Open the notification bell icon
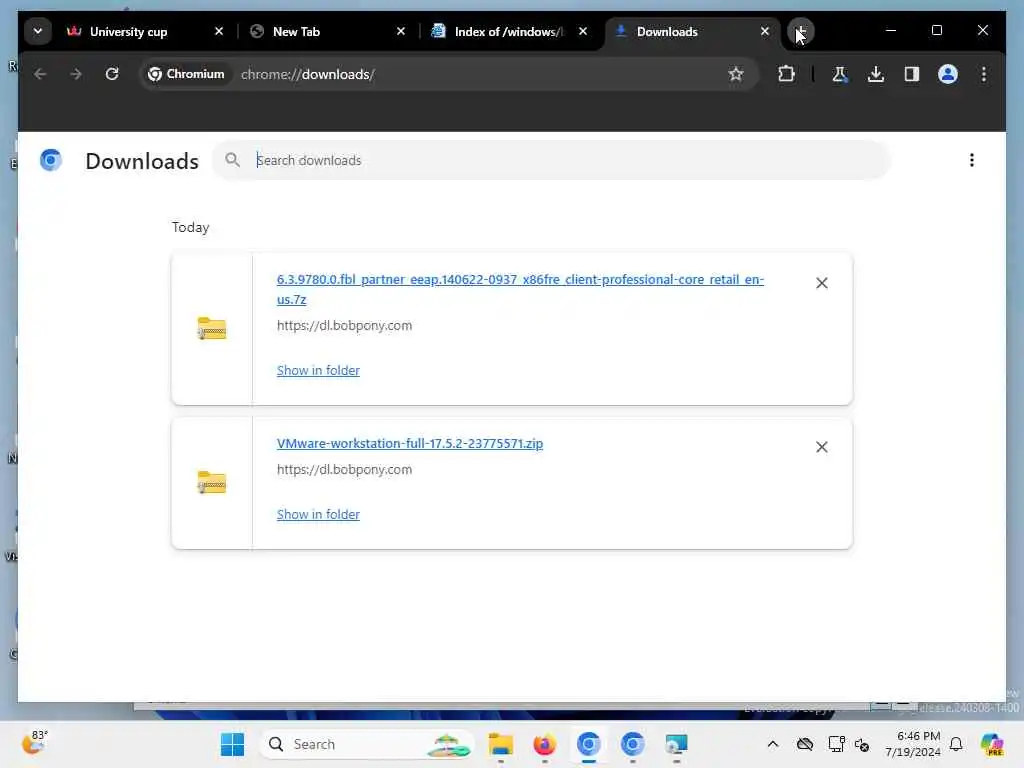Screen dimensions: 1024x768 (x=956, y=744)
